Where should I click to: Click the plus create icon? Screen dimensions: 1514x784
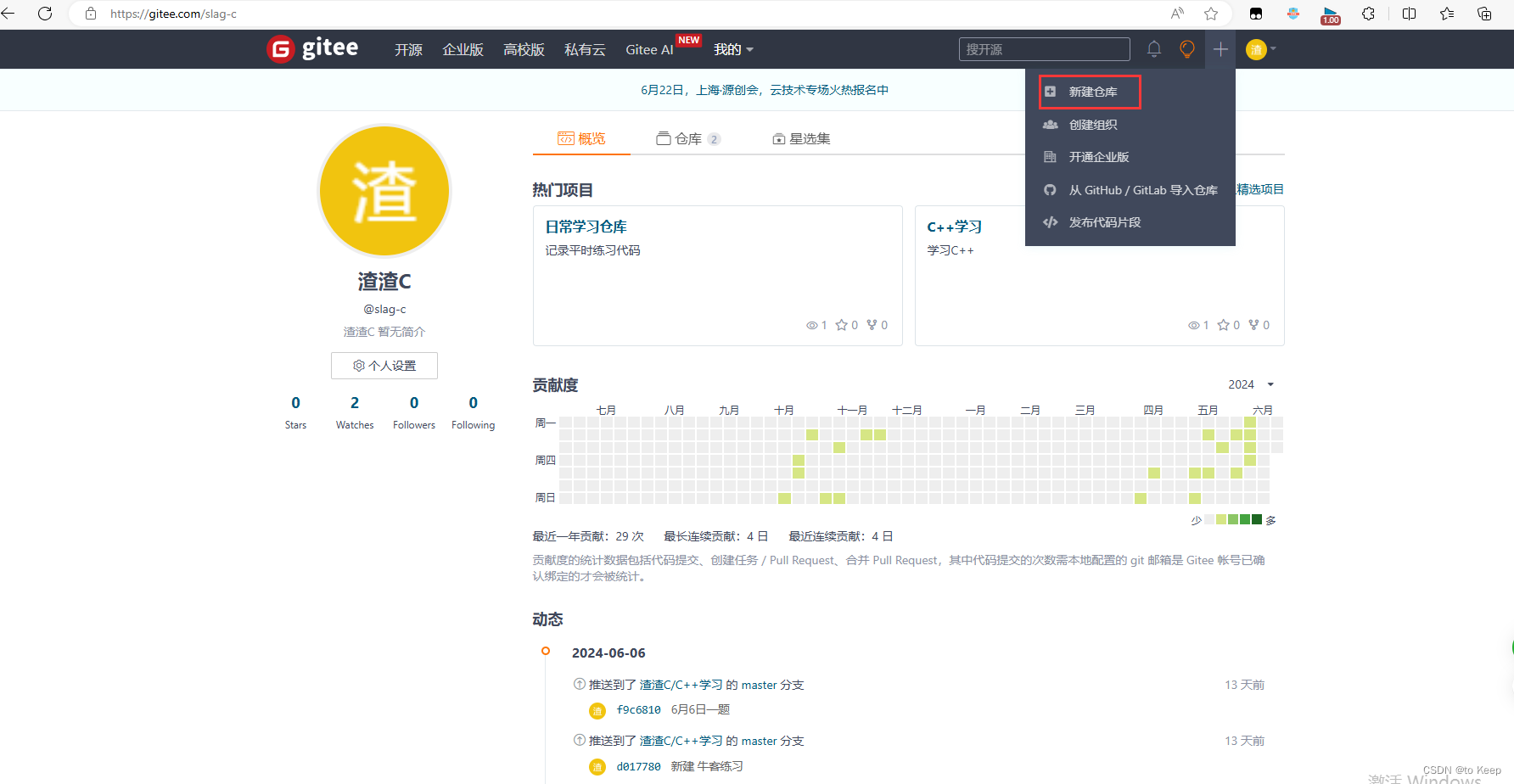tap(1220, 49)
